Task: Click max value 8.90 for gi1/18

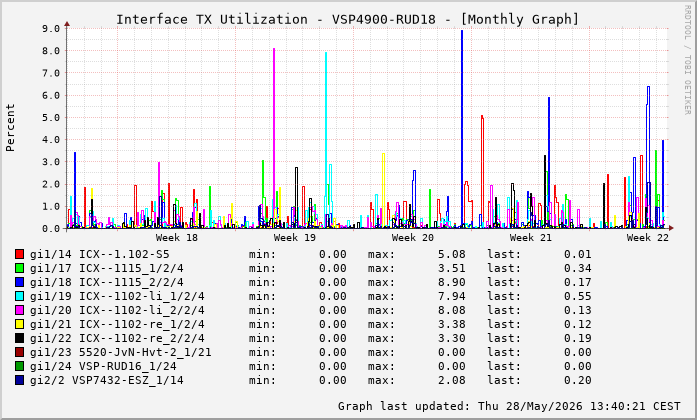Action: click(452, 282)
